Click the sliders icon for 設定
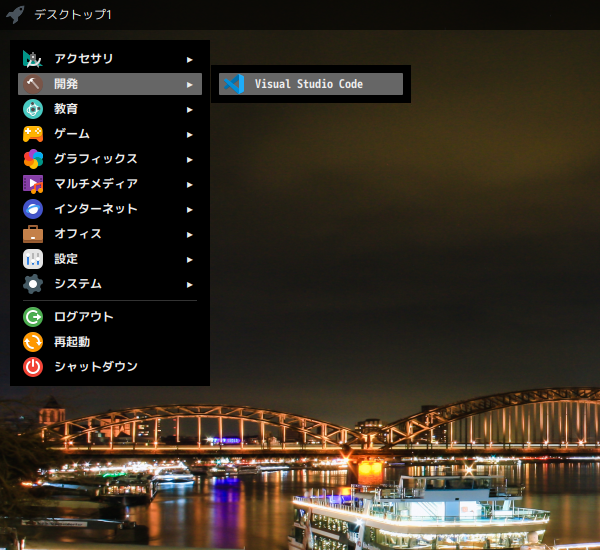The height and width of the screenshot is (550, 600). click(x=33, y=259)
